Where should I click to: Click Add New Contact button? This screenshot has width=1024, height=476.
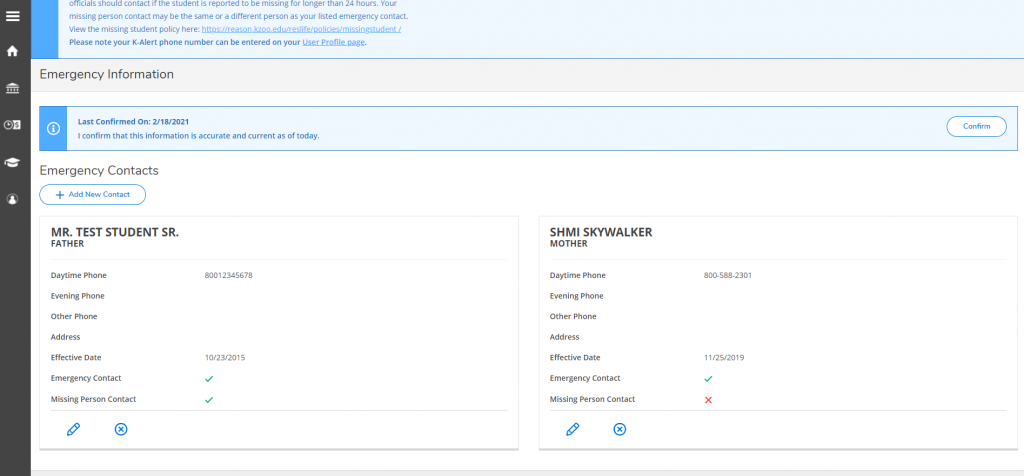93,194
